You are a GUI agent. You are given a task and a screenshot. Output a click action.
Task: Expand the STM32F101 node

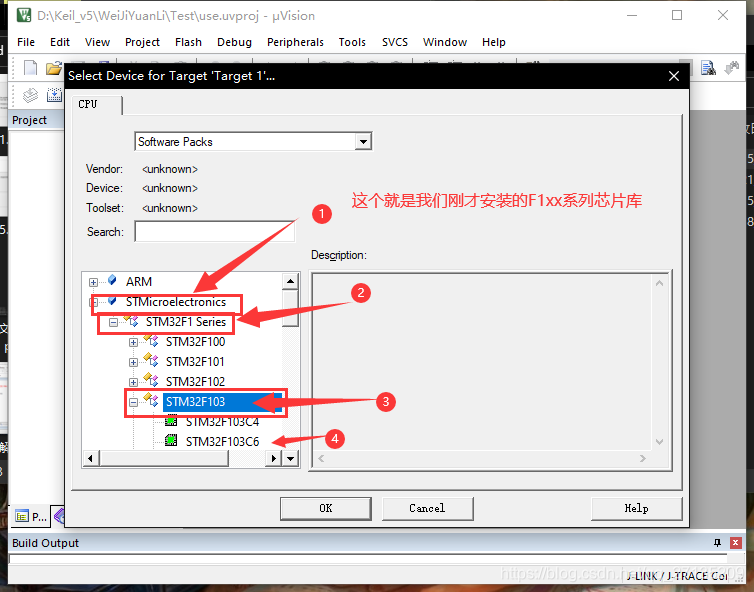133,362
